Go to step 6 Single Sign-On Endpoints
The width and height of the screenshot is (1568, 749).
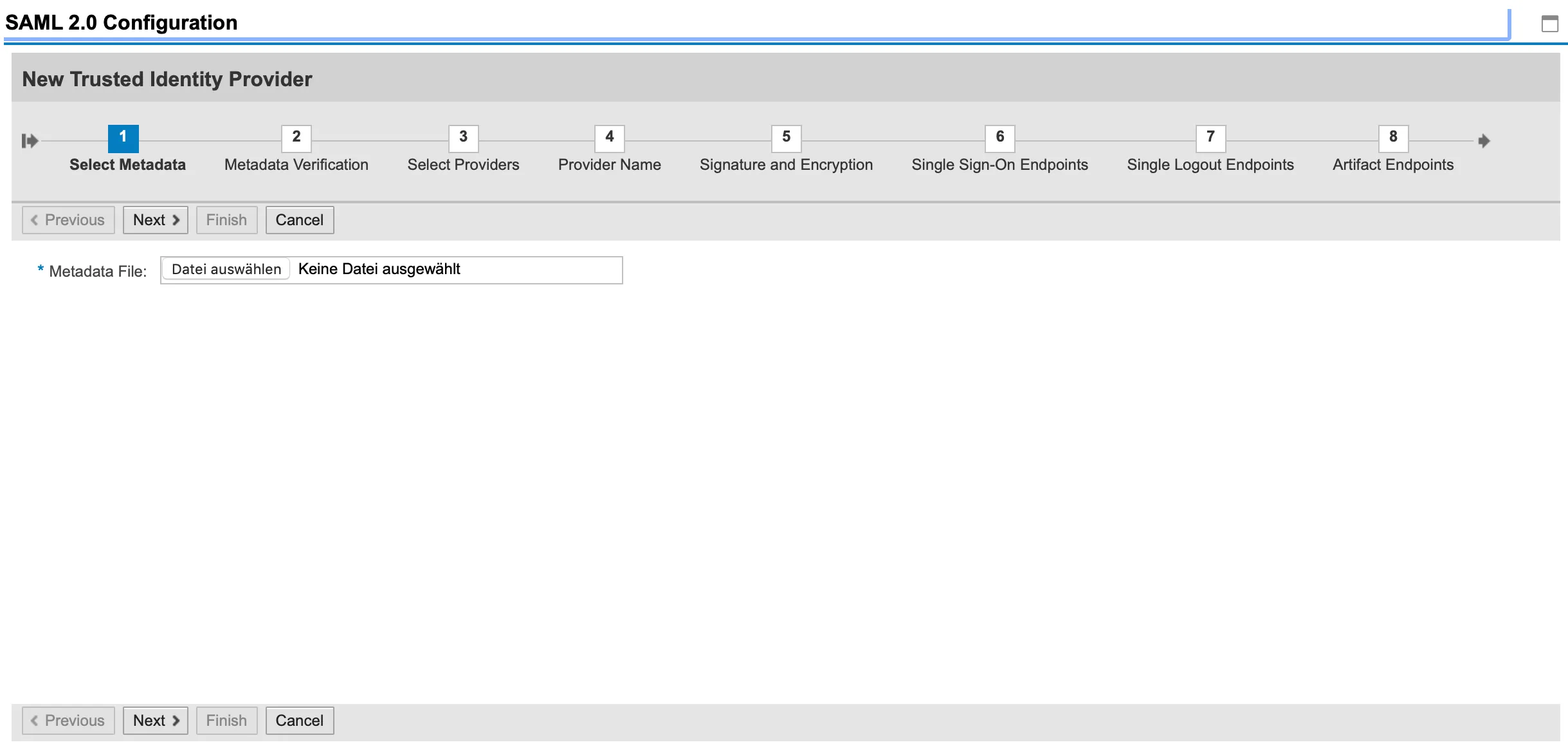point(999,138)
